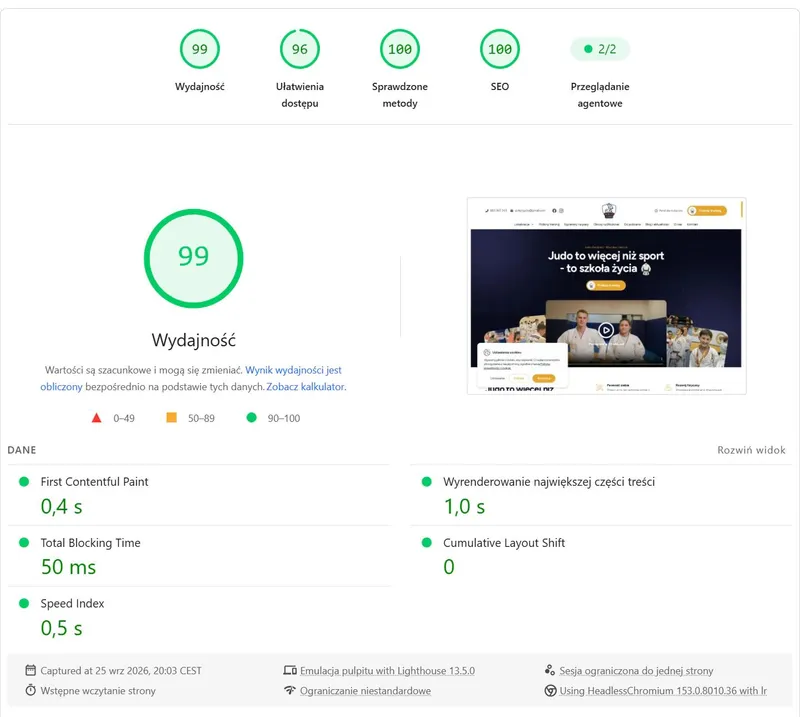The width and height of the screenshot is (800, 717).
Task: Open 'Sesja ograniczona do jednej strony' link
Action: [x=636, y=671]
